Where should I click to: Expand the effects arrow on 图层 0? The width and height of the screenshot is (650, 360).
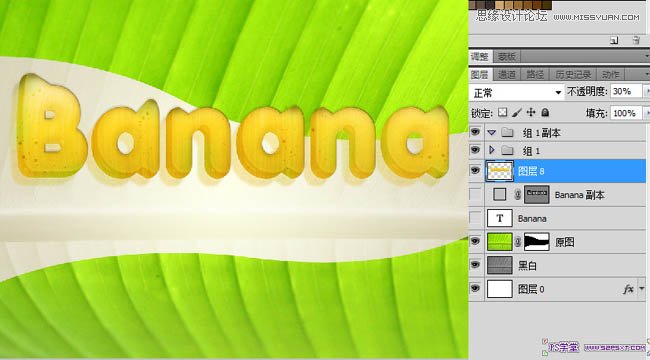pos(642,289)
